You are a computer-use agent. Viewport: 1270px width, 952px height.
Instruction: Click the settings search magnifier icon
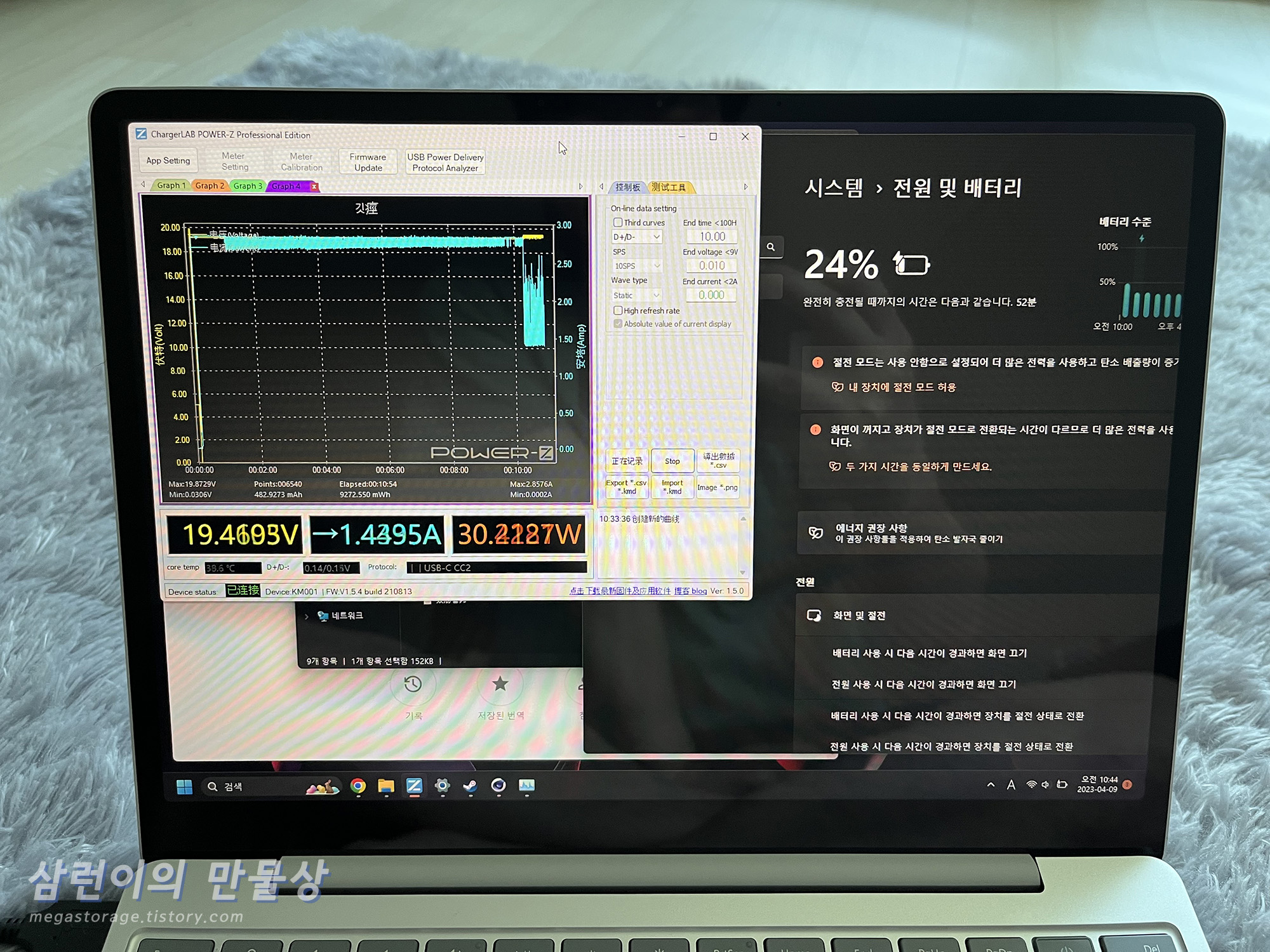click(770, 247)
